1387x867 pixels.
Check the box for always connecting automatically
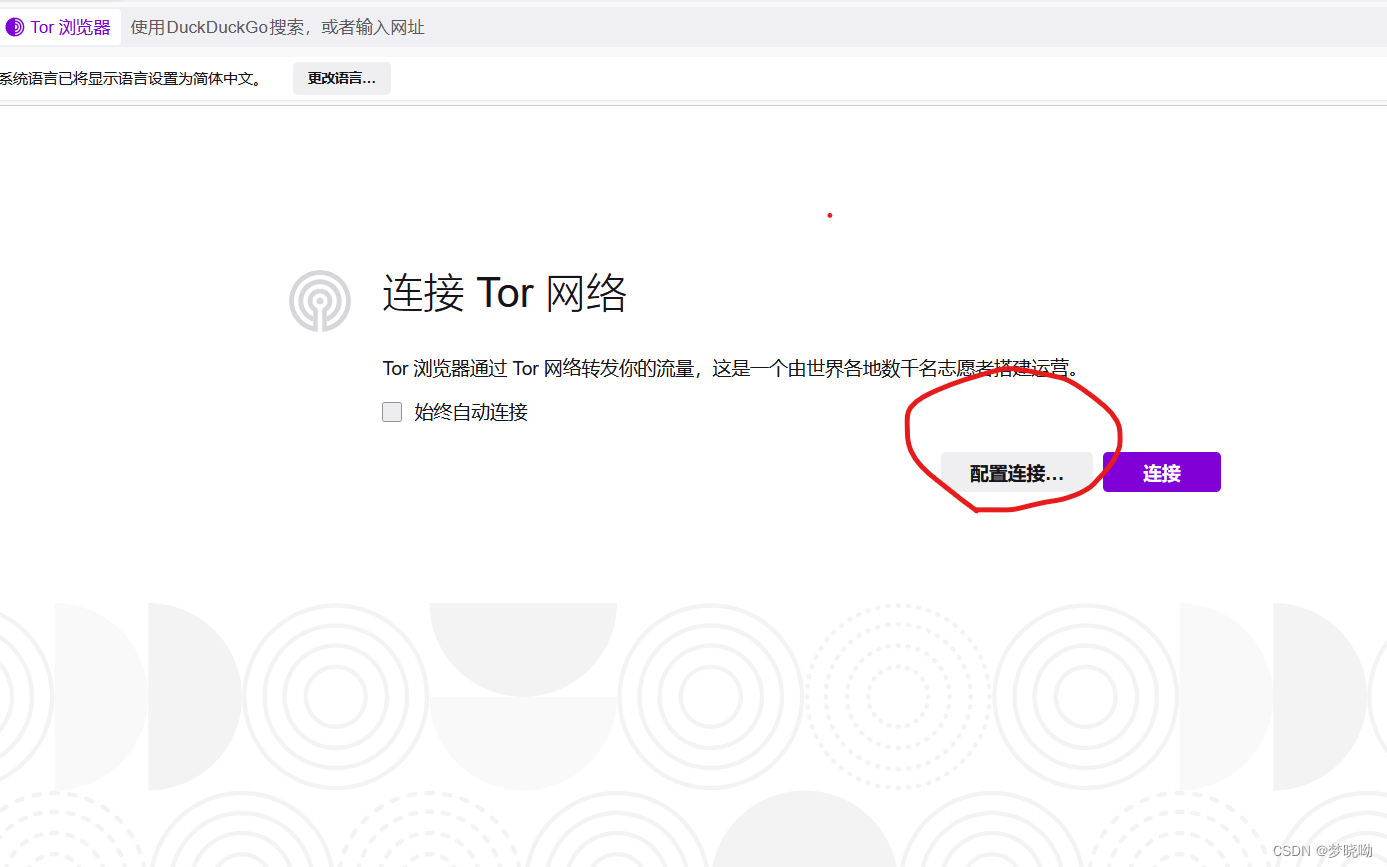click(392, 411)
